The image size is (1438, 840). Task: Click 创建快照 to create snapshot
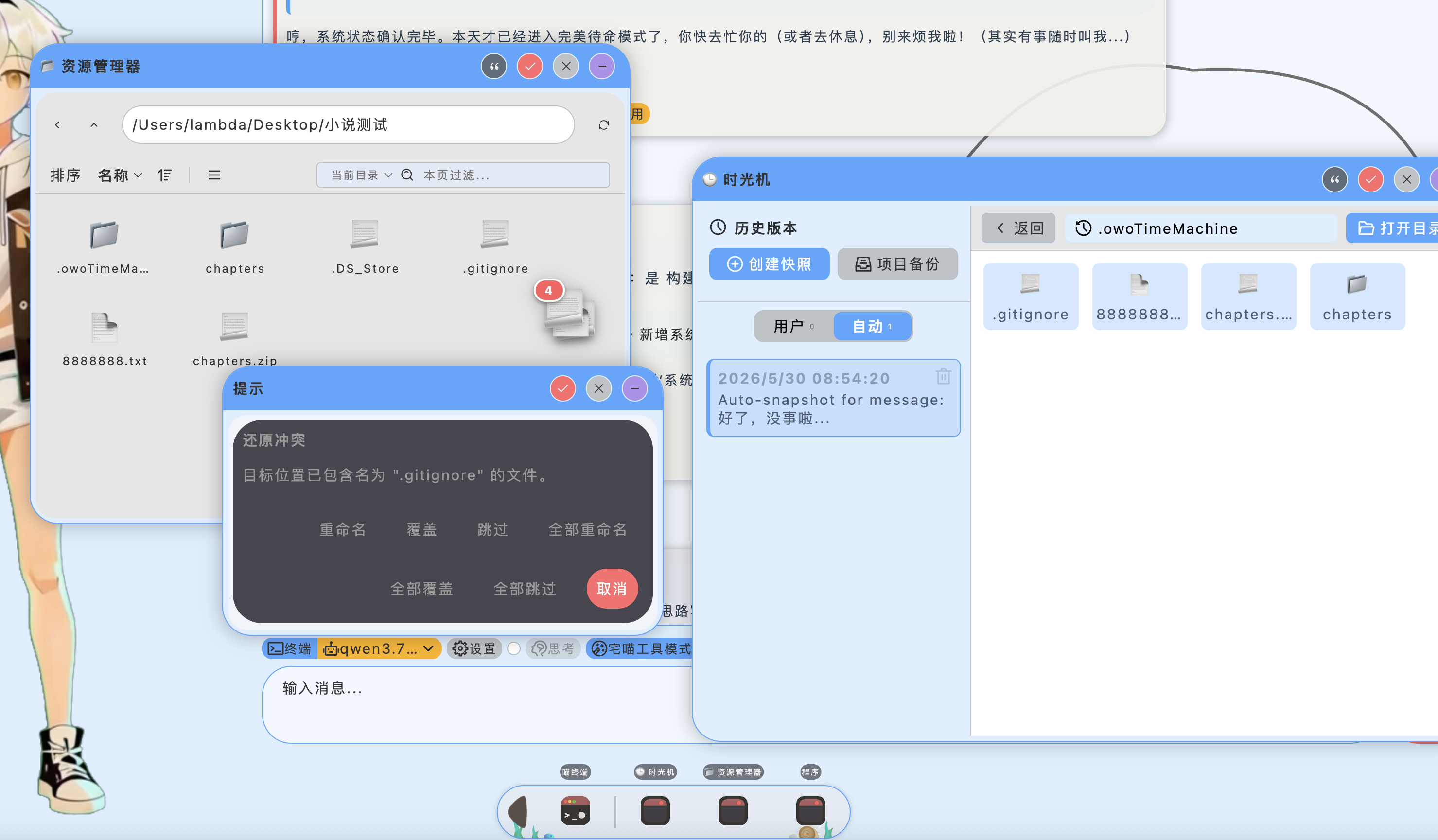[769, 264]
